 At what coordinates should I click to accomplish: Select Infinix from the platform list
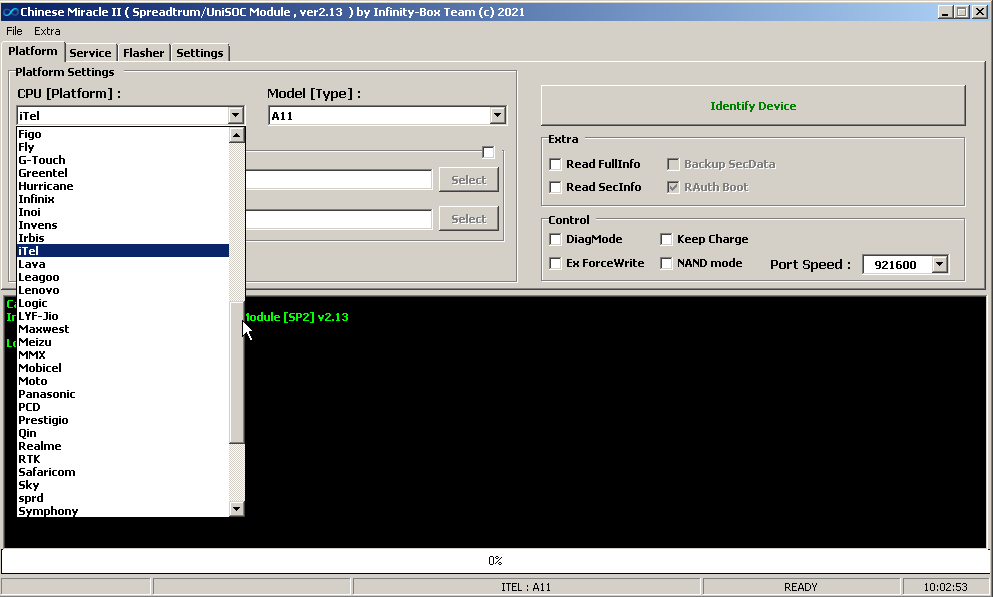(123, 199)
